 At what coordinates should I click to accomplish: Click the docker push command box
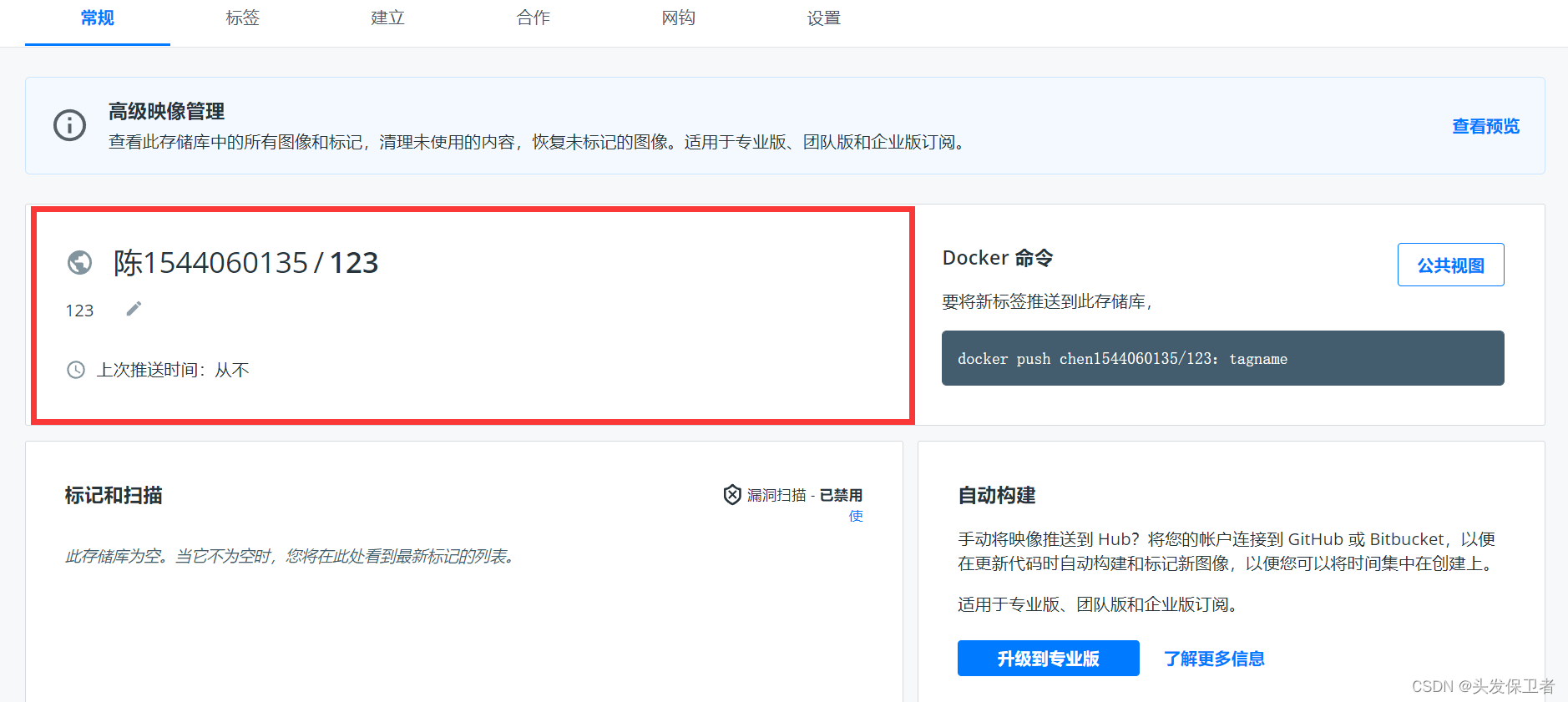pos(1223,358)
